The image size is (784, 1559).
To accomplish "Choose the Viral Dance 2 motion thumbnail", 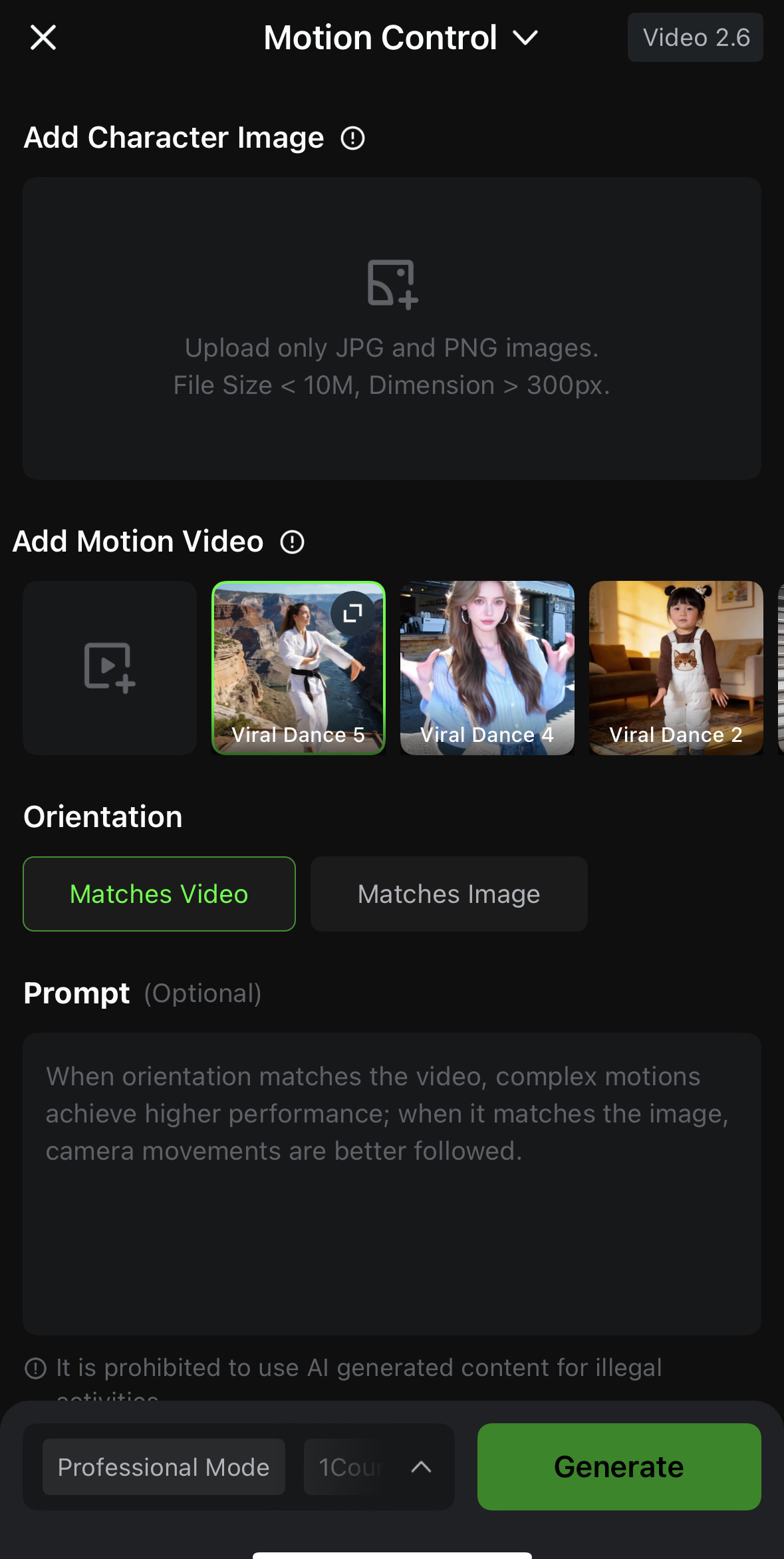I will click(676, 667).
